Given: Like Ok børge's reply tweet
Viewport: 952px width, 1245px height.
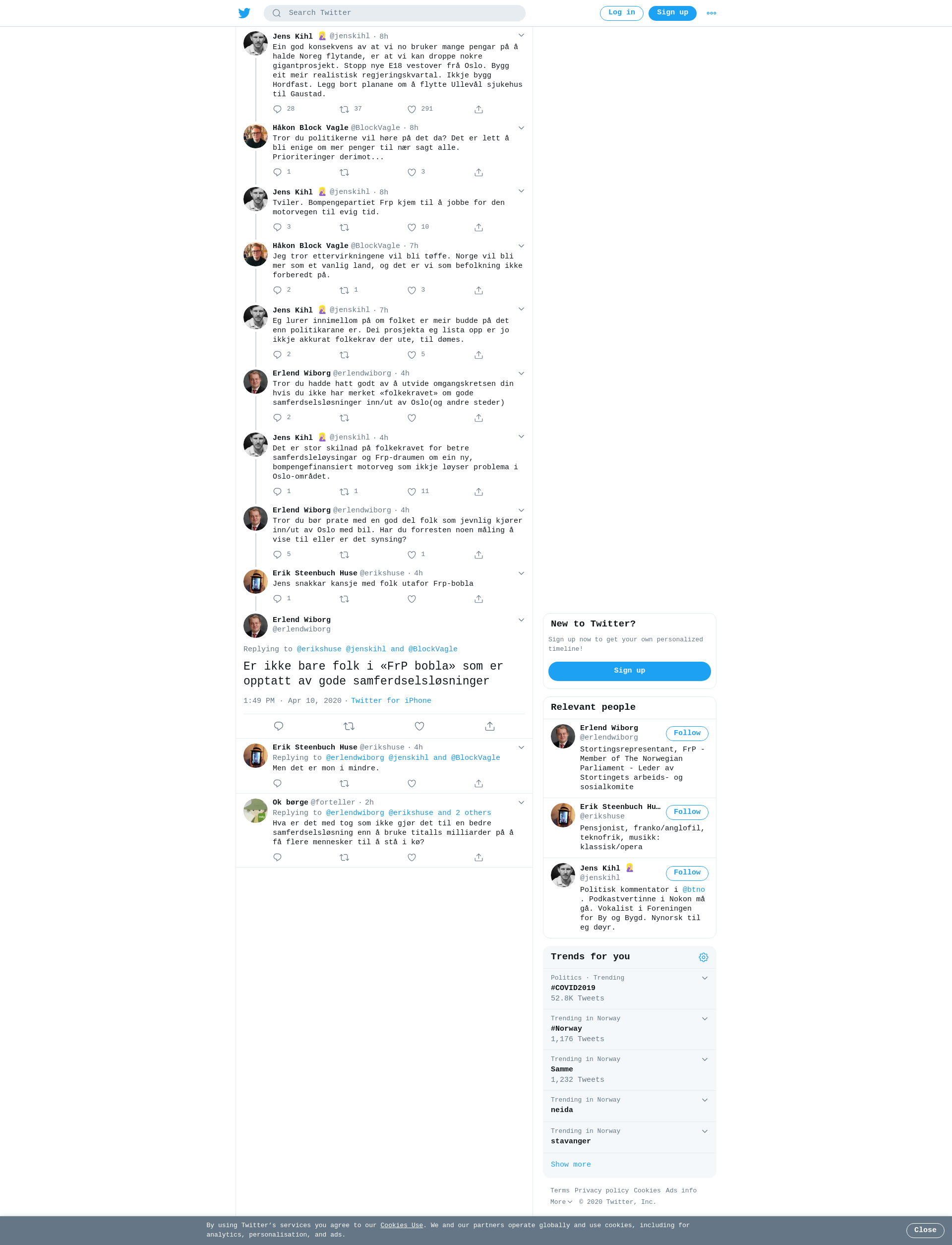Looking at the screenshot, I should (x=412, y=857).
